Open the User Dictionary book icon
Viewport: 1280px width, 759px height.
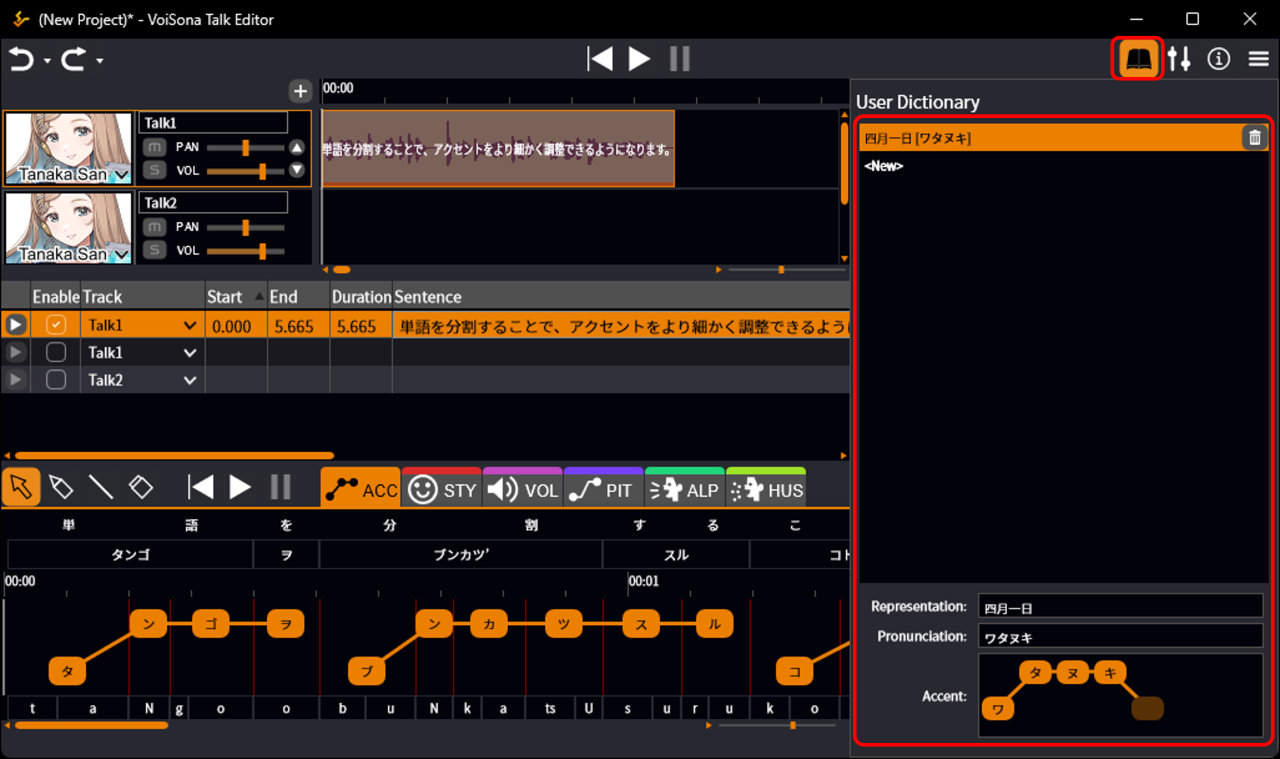(x=1139, y=60)
